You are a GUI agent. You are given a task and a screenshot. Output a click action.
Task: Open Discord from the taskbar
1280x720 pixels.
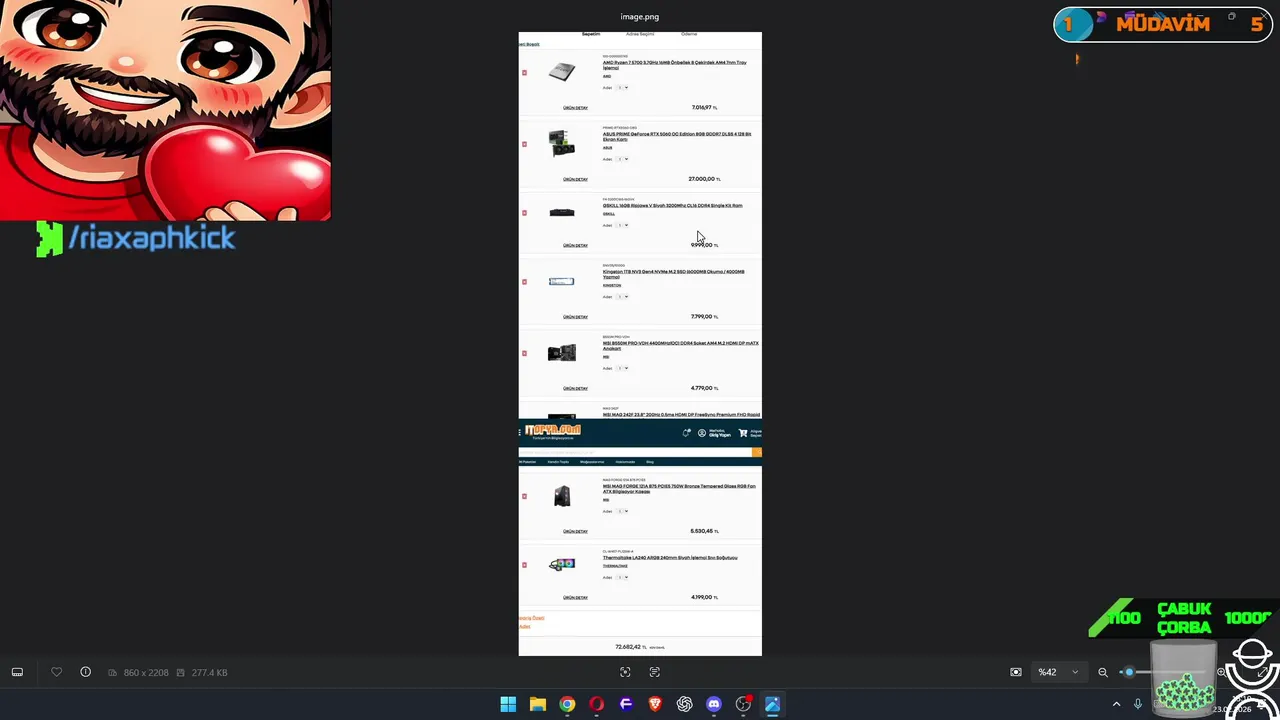coord(714,704)
